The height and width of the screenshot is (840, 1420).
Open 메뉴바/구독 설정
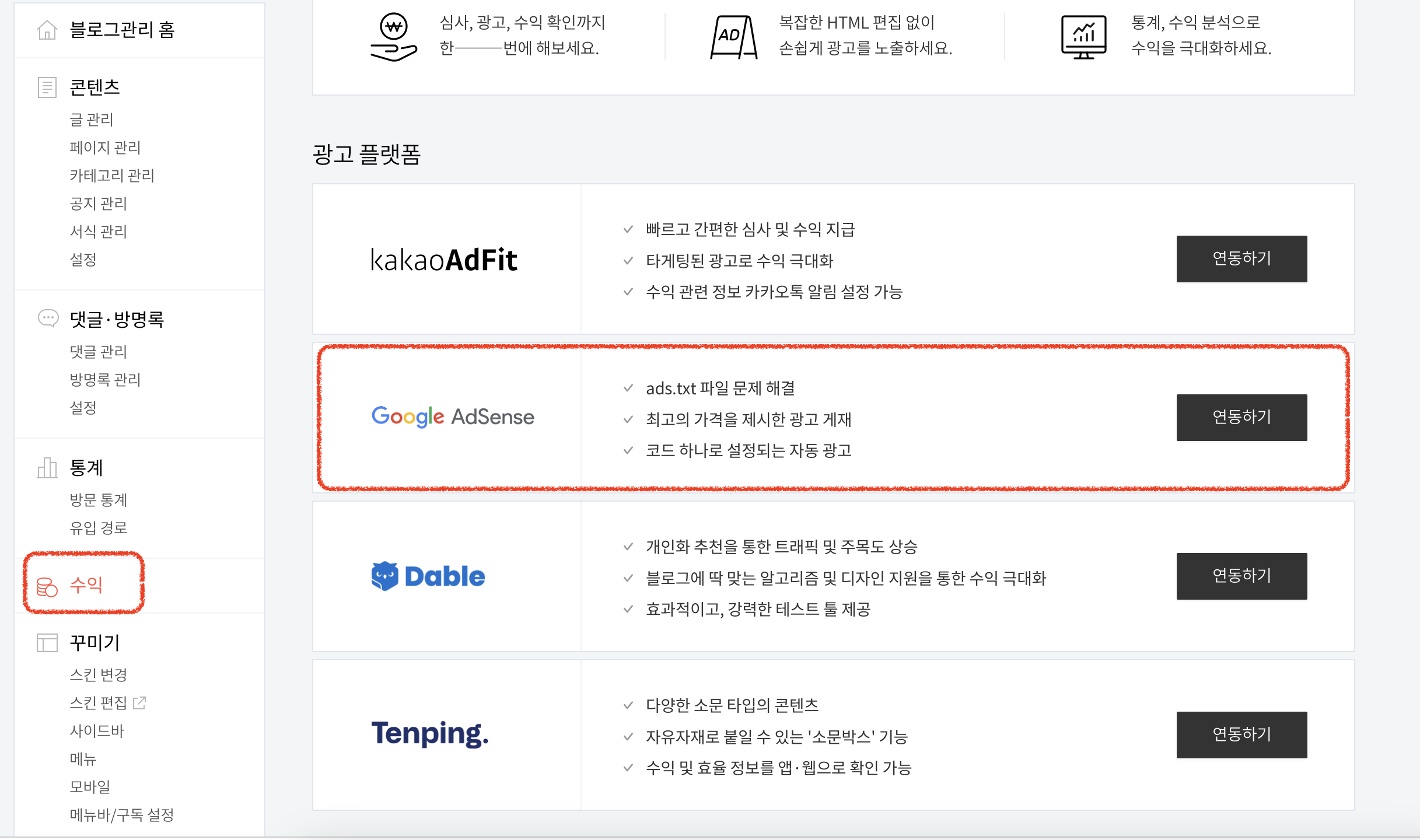(122, 815)
